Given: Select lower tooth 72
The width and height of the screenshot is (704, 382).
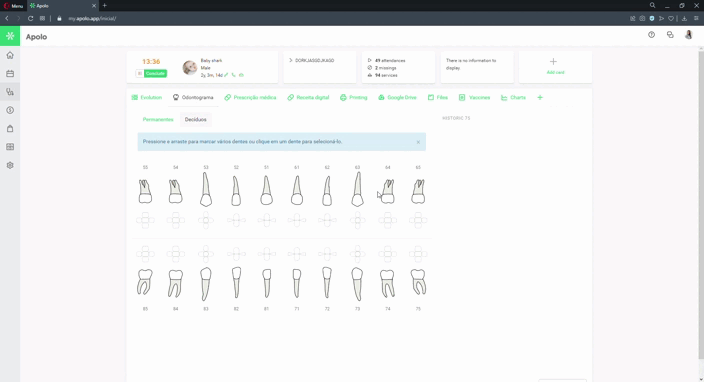Looking at the screenshot, I should (327, 283).
